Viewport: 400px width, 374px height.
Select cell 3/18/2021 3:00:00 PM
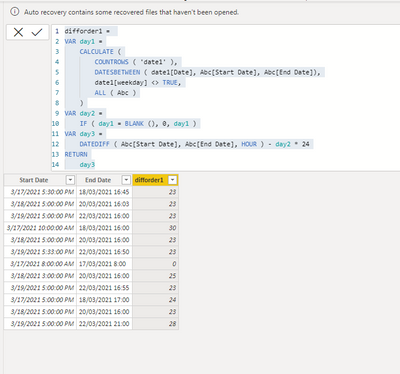(x=40, y=276)
